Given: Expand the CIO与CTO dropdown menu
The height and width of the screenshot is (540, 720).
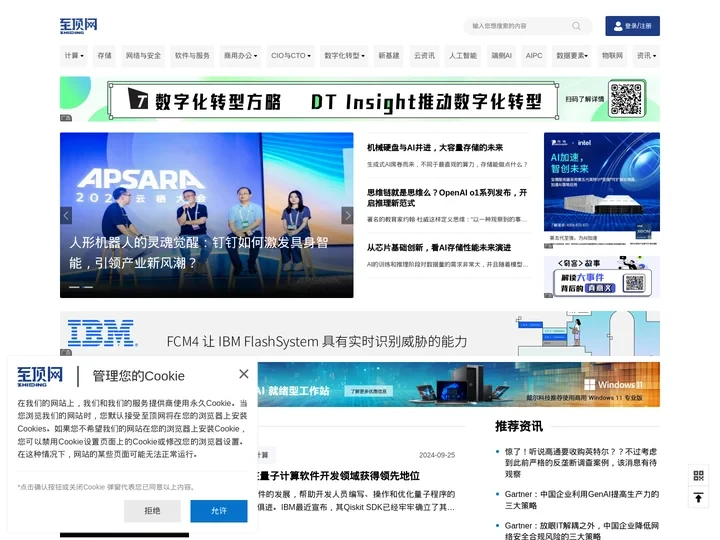Looking at the screenshot, I should [x=291, y=56].
